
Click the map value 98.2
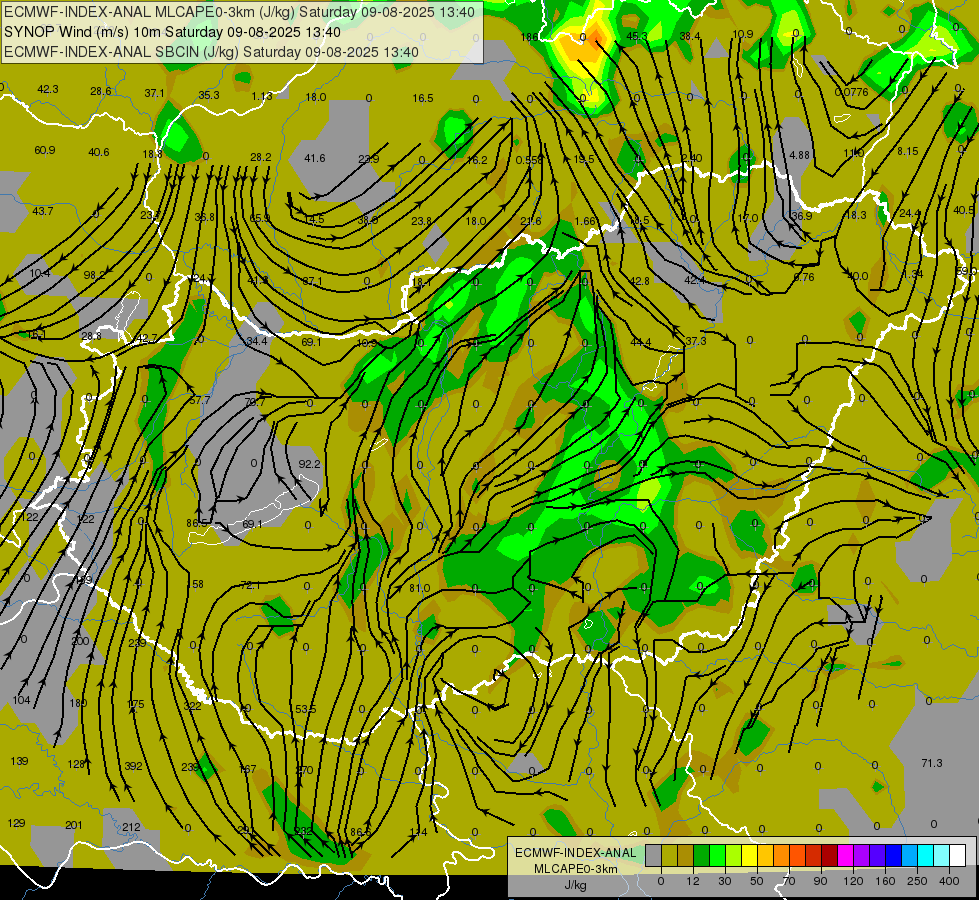pyautogui.click(x=94, y=275)
